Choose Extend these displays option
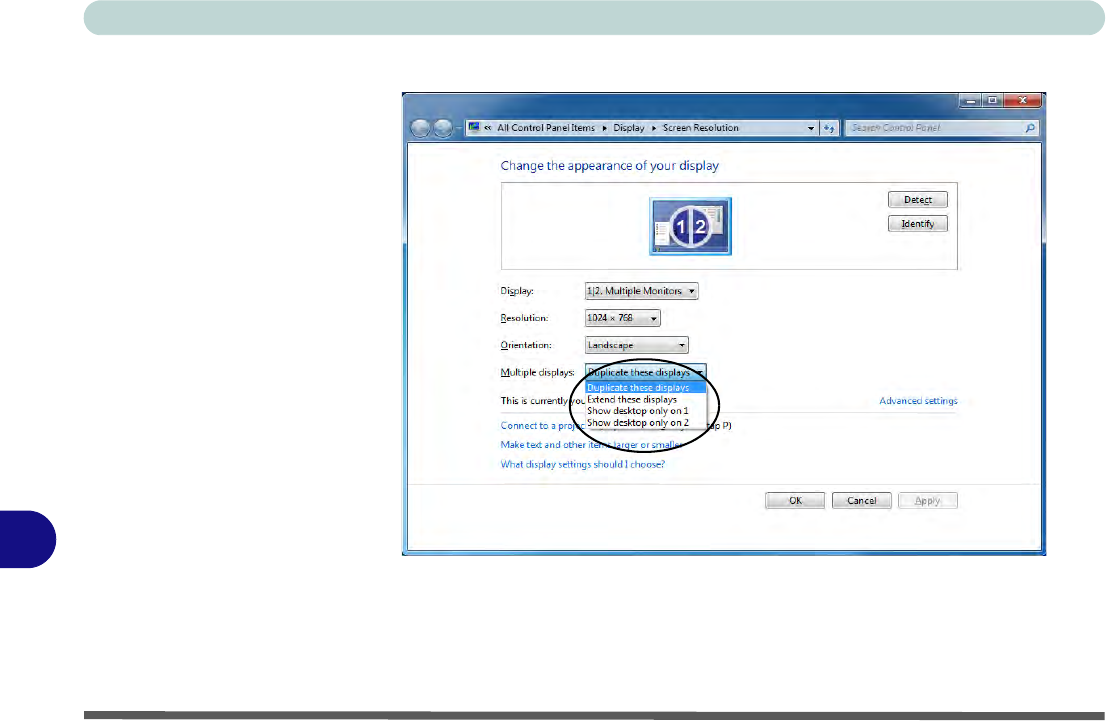1106x721 pixels. pos(632,399)
